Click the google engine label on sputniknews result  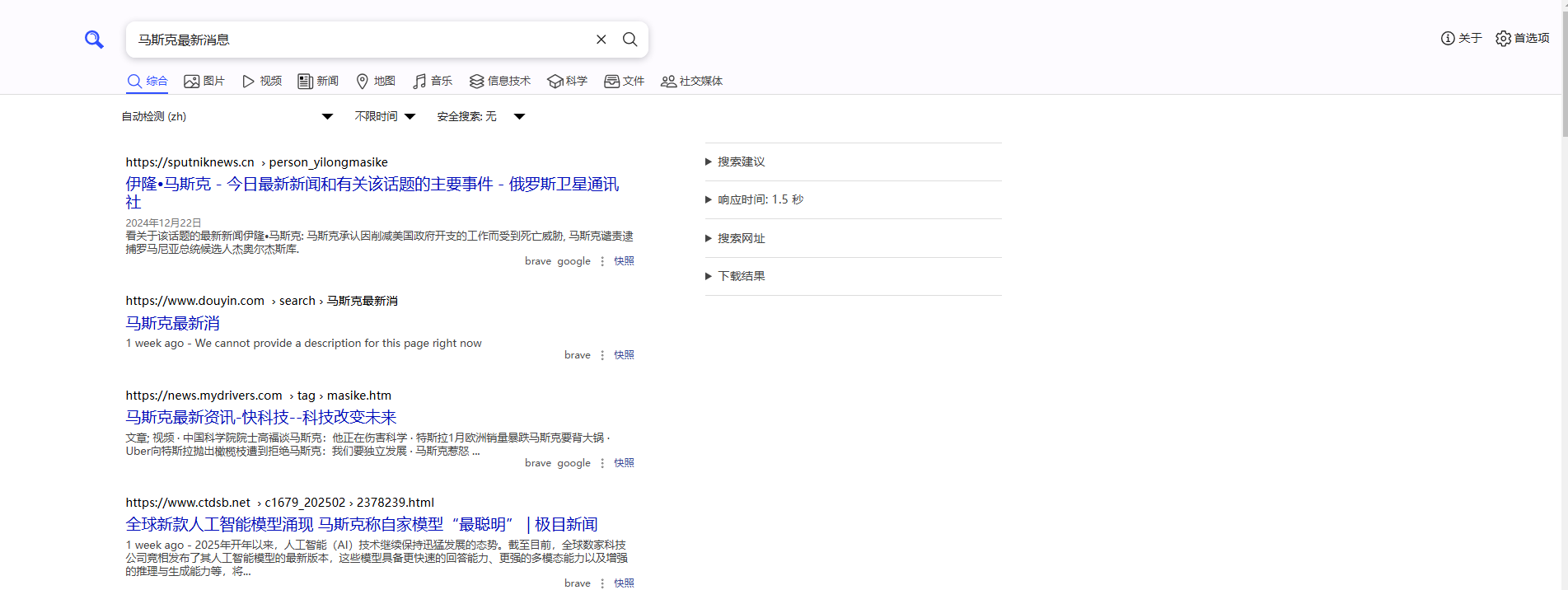point(573,261)
